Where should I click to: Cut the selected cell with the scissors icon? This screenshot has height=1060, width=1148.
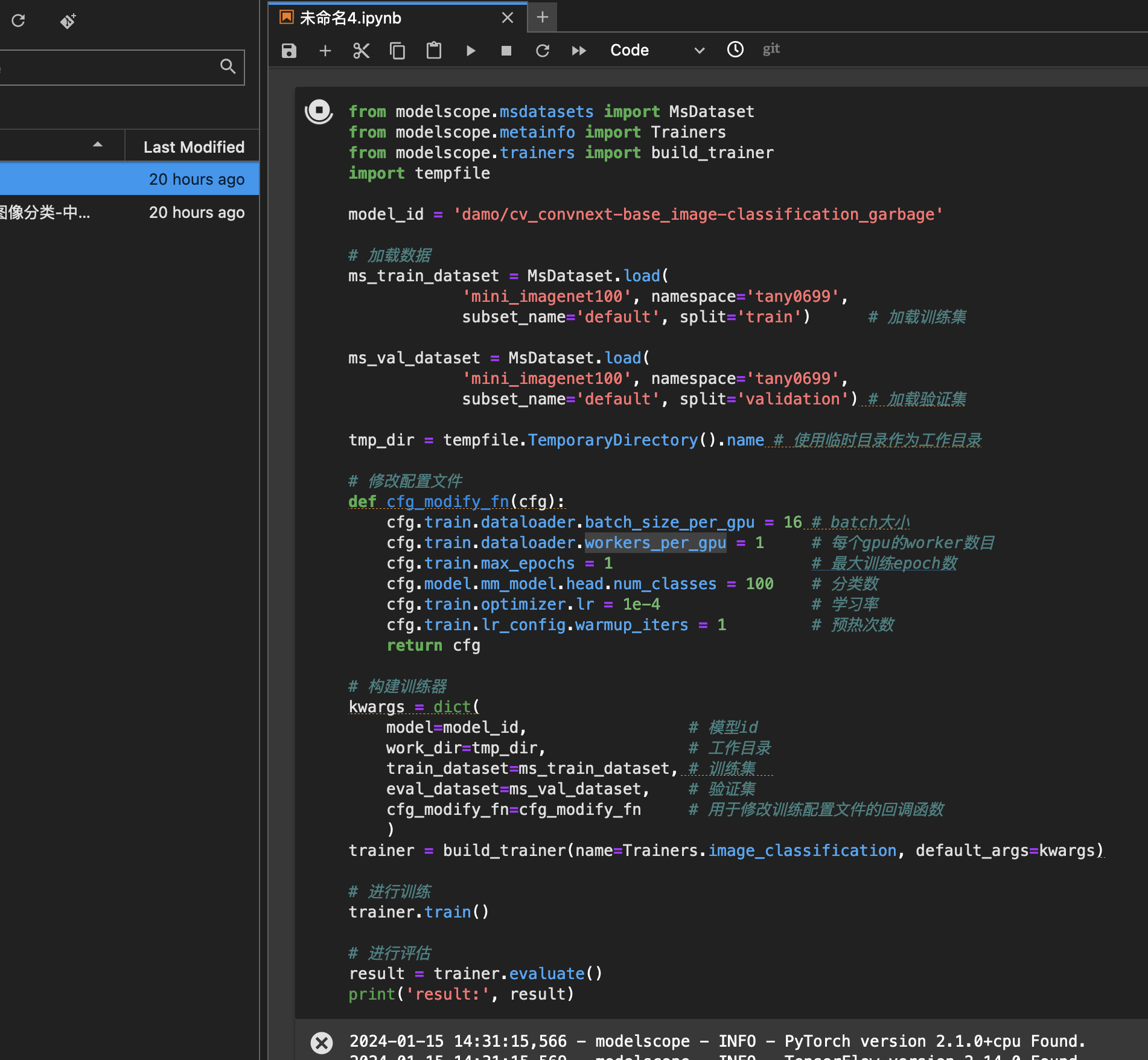coord(362,51)
